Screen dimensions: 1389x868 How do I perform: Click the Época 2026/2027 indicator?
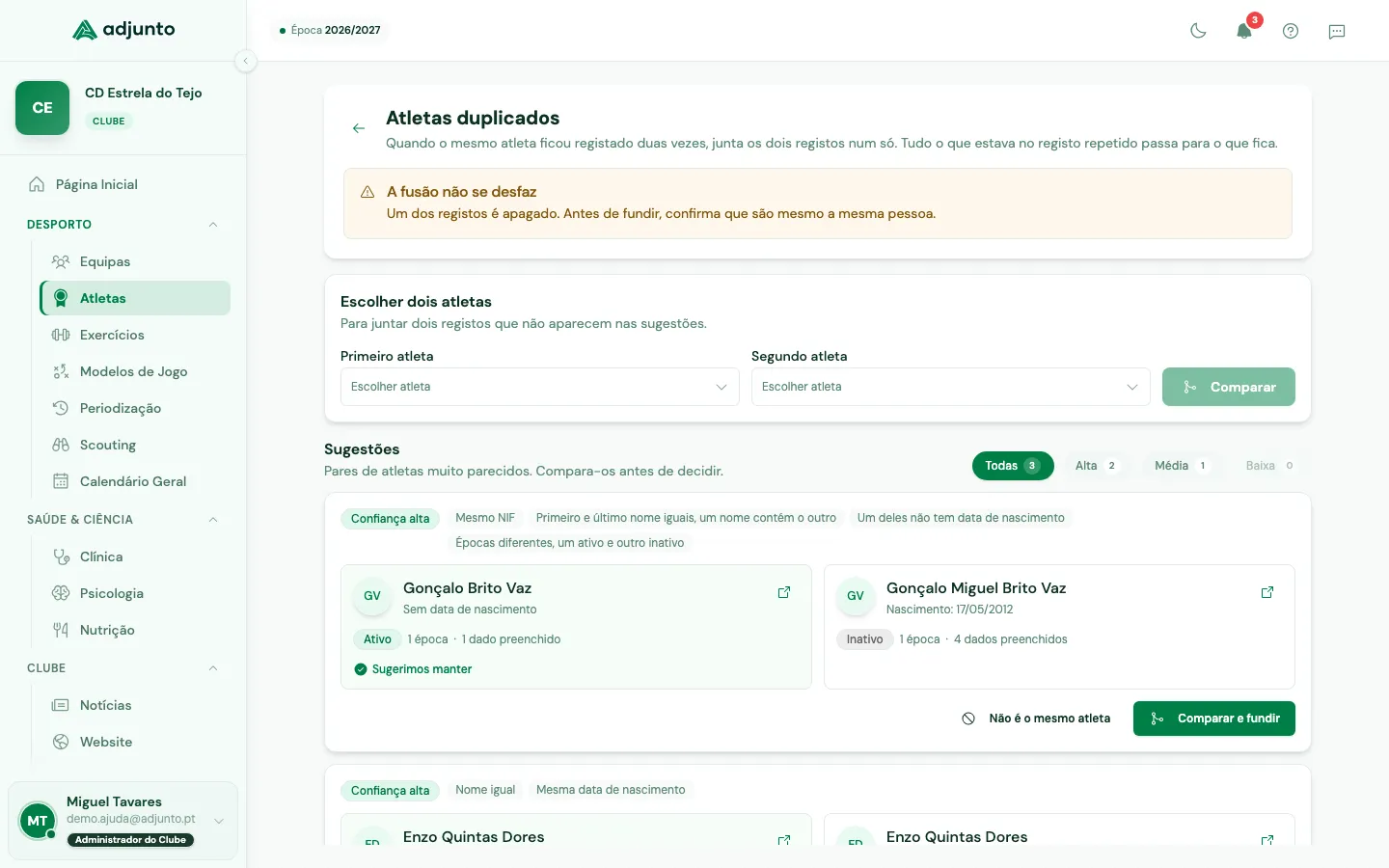click(330, 30)
